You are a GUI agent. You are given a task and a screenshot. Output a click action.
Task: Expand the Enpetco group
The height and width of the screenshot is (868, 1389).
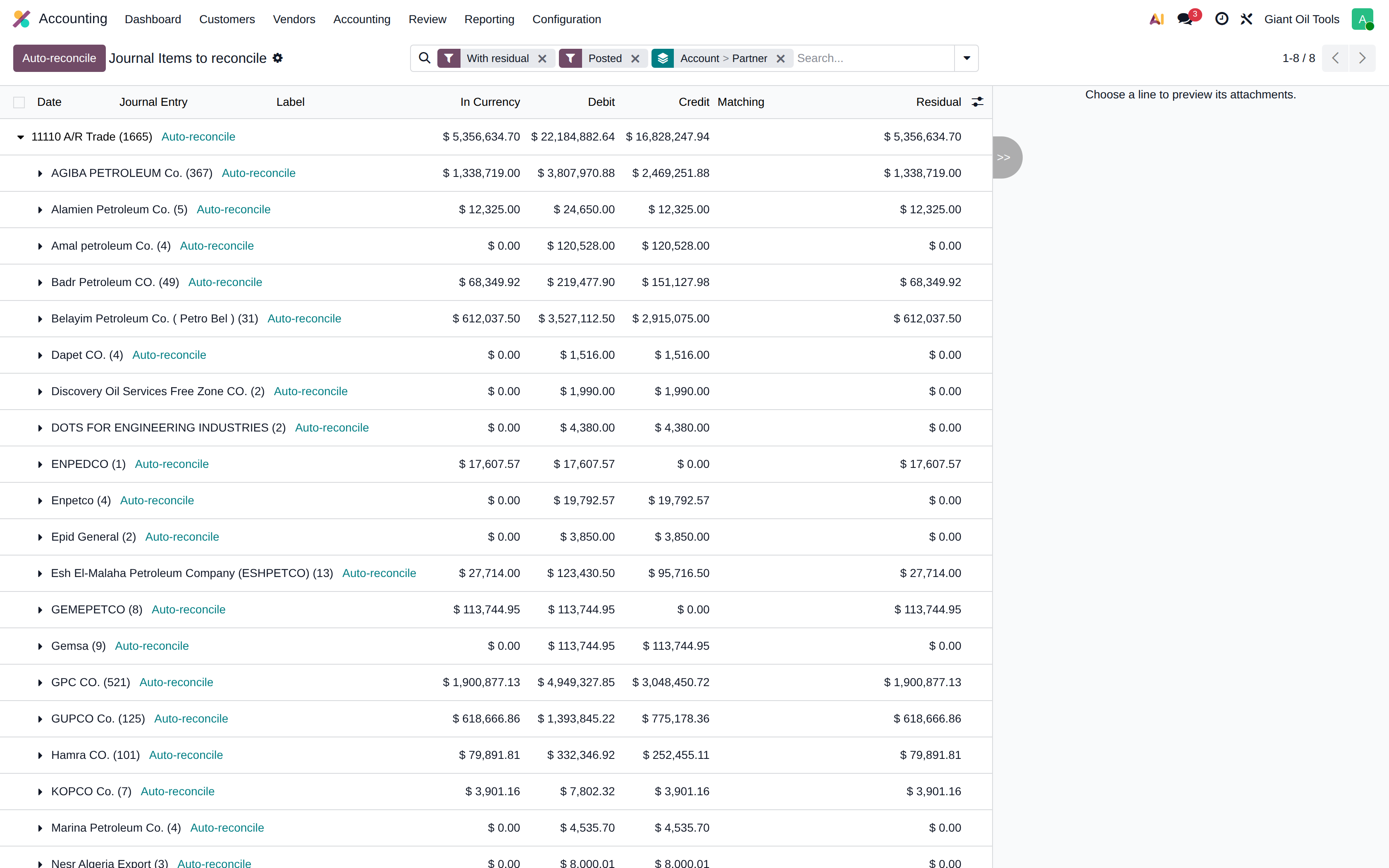40,501
